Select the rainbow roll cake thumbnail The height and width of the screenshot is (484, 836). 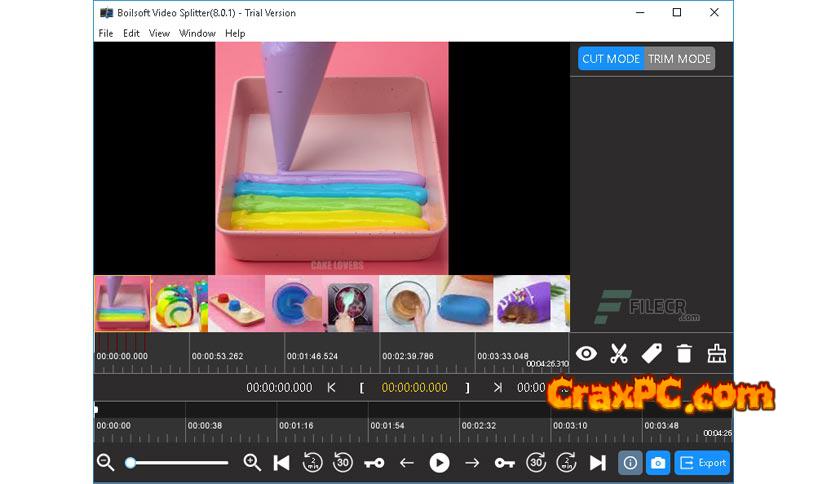pyautogui.click(x=179, y=304)
